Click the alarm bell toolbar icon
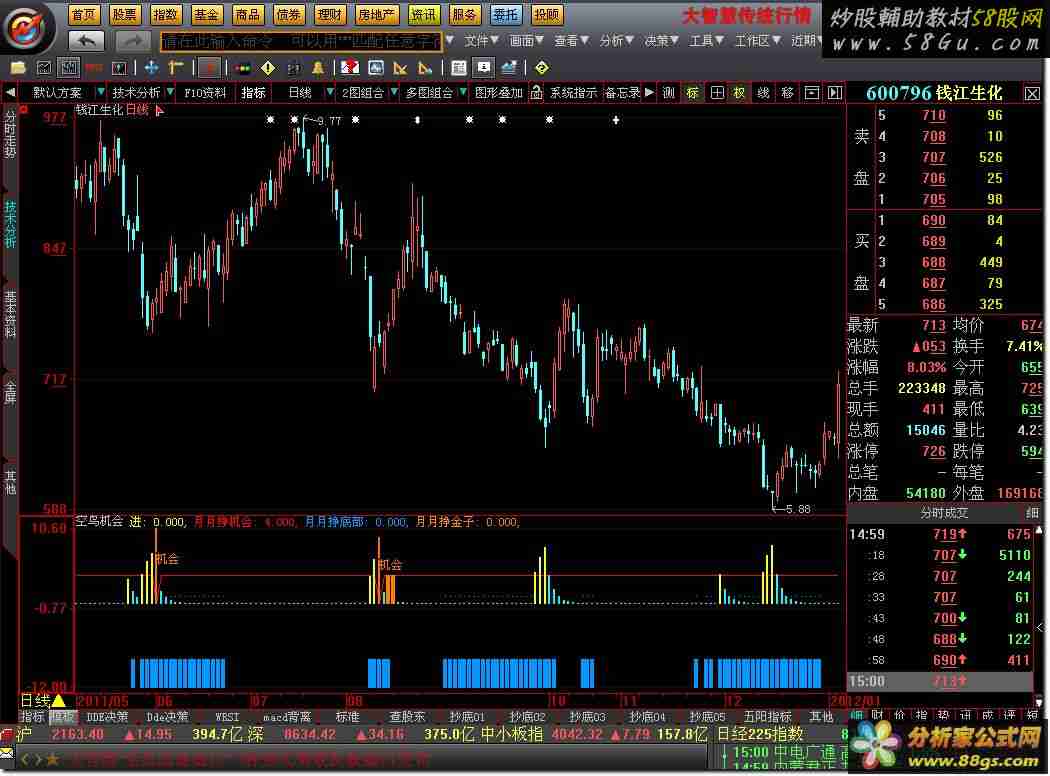This screenshot has width=1050, height=776. pos(317,68)
